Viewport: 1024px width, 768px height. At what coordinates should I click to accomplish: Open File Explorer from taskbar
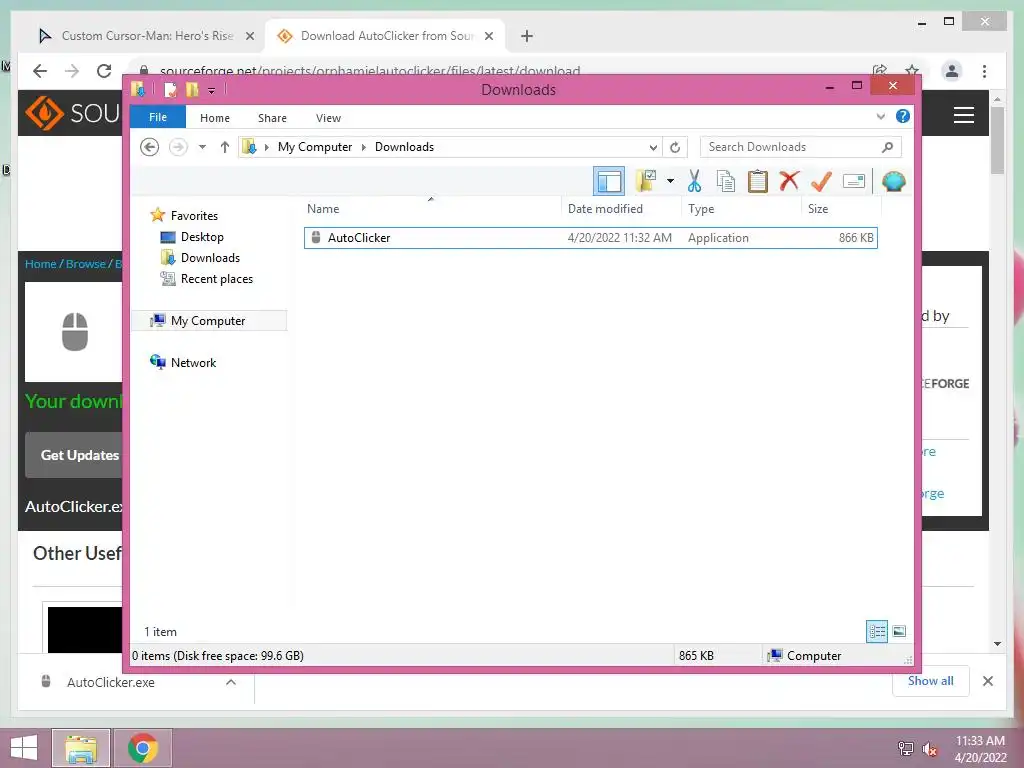[80, 748]
